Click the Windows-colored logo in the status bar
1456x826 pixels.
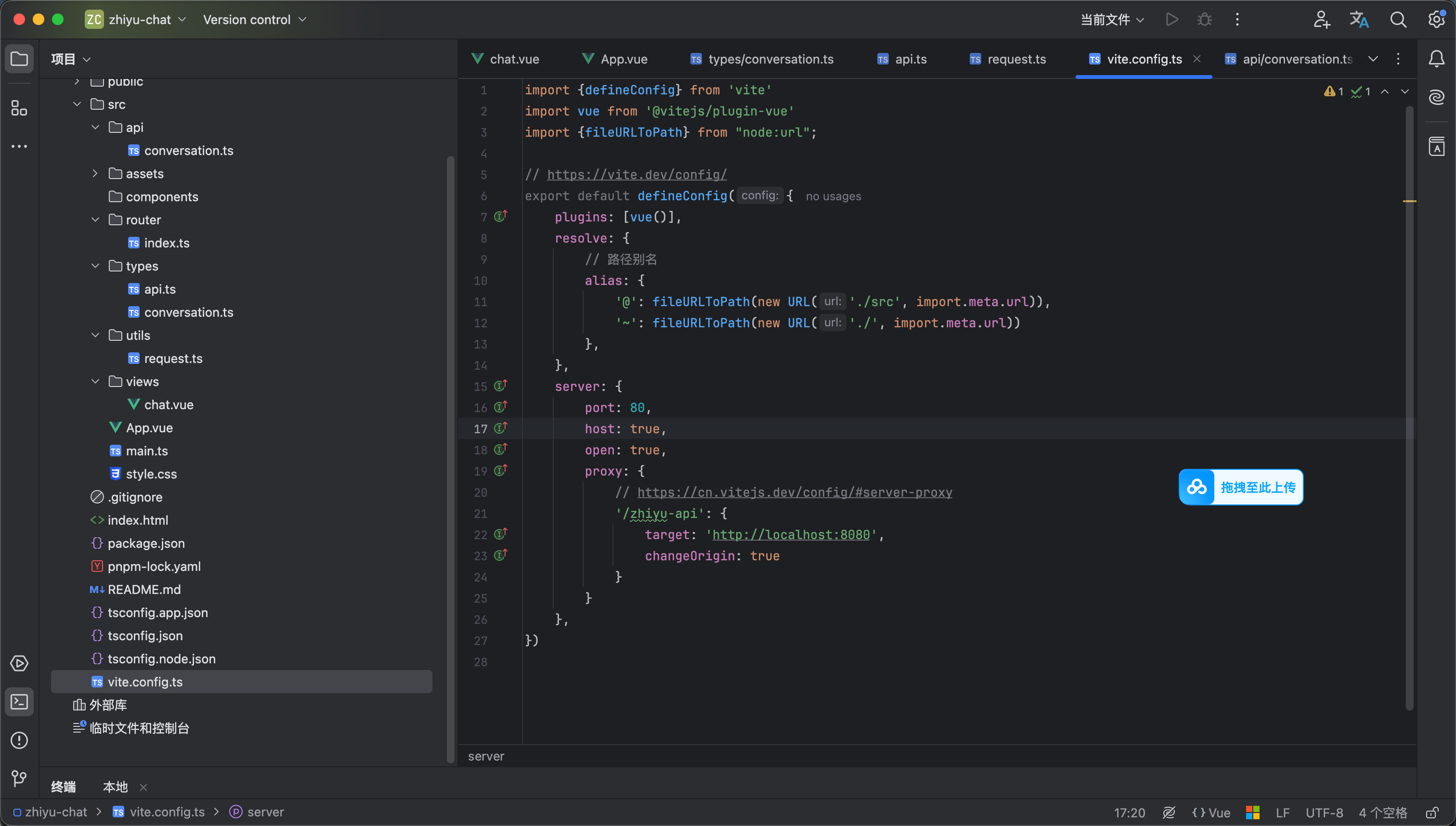1252,813
